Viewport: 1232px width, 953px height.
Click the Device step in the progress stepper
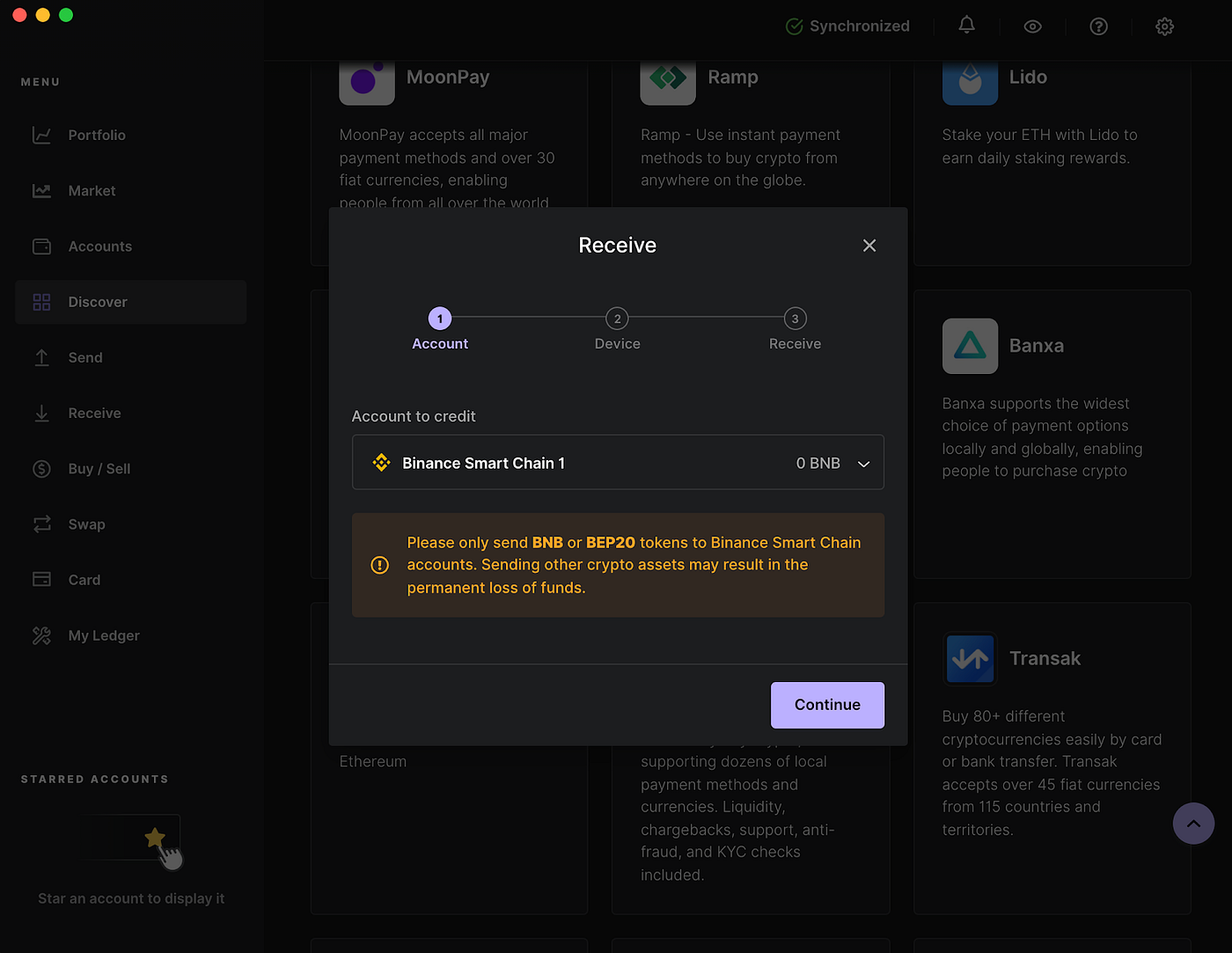pyautogui.click(x=617, y=319)
